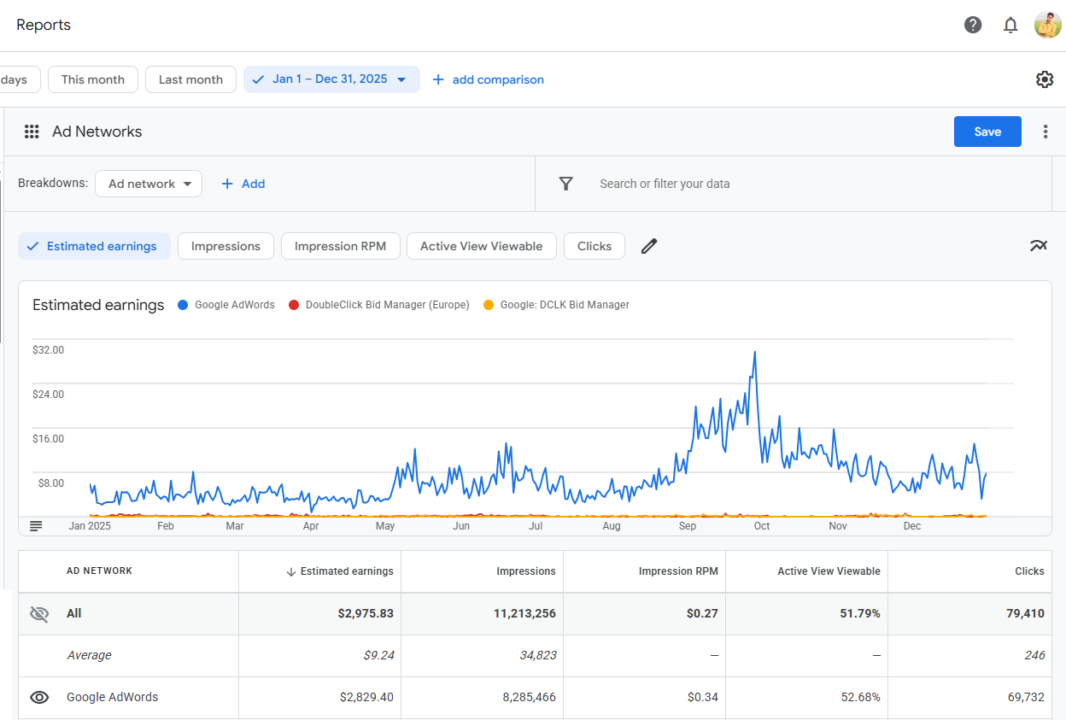Open the Help question-mark icon
The image size is (1066, 720).
click(x=972, y=24)
